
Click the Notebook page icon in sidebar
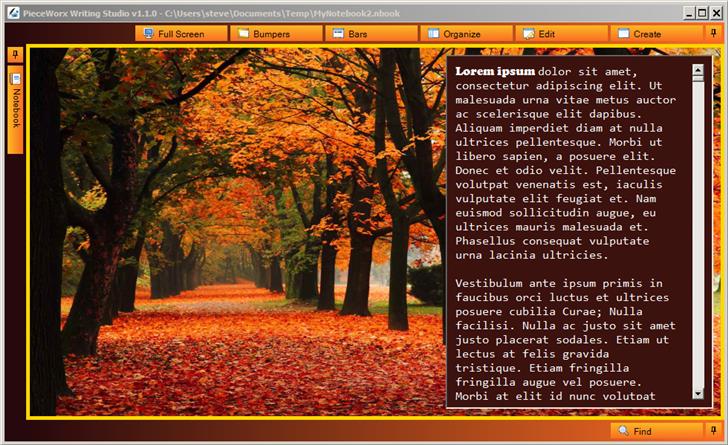15,78
